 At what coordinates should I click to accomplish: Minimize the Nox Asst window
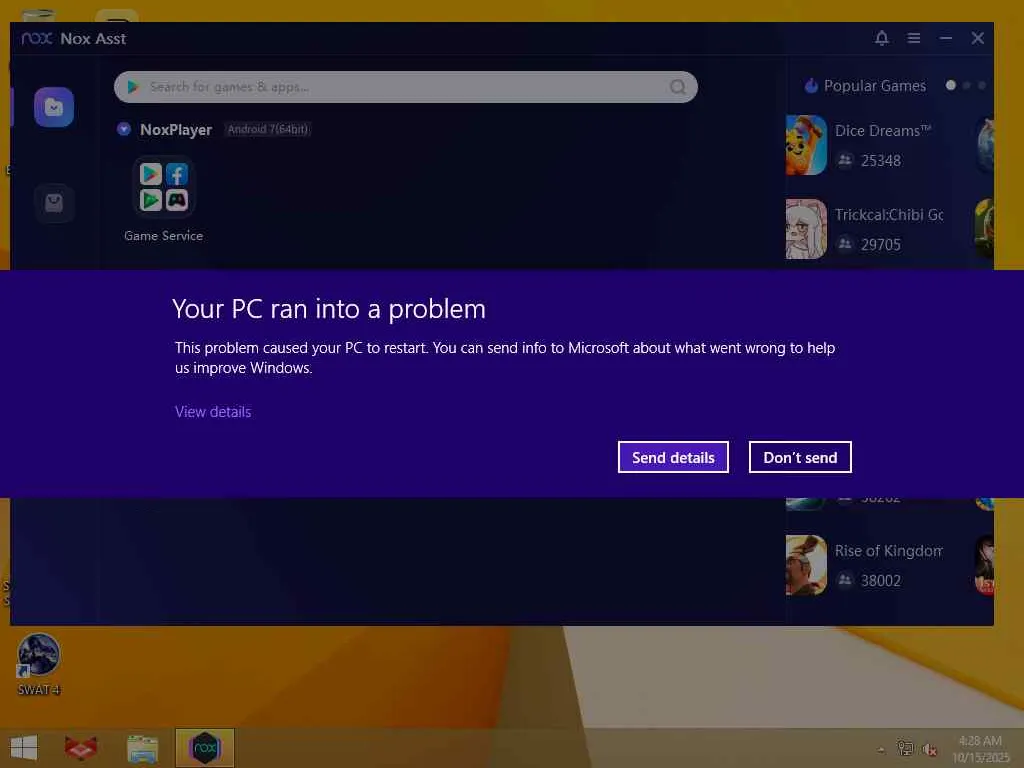click(946, 39)
